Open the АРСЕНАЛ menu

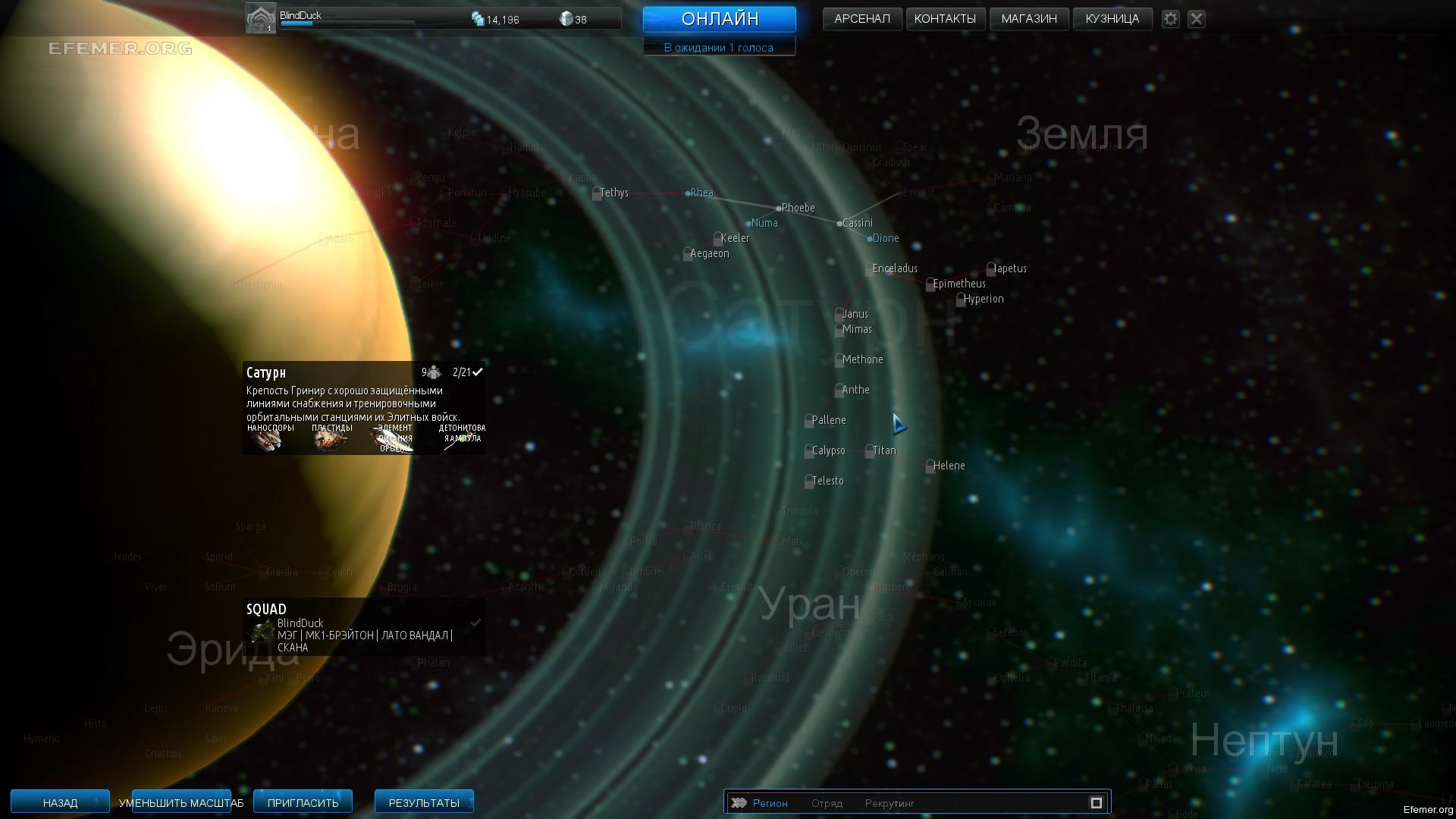click(x=862, y=19)
